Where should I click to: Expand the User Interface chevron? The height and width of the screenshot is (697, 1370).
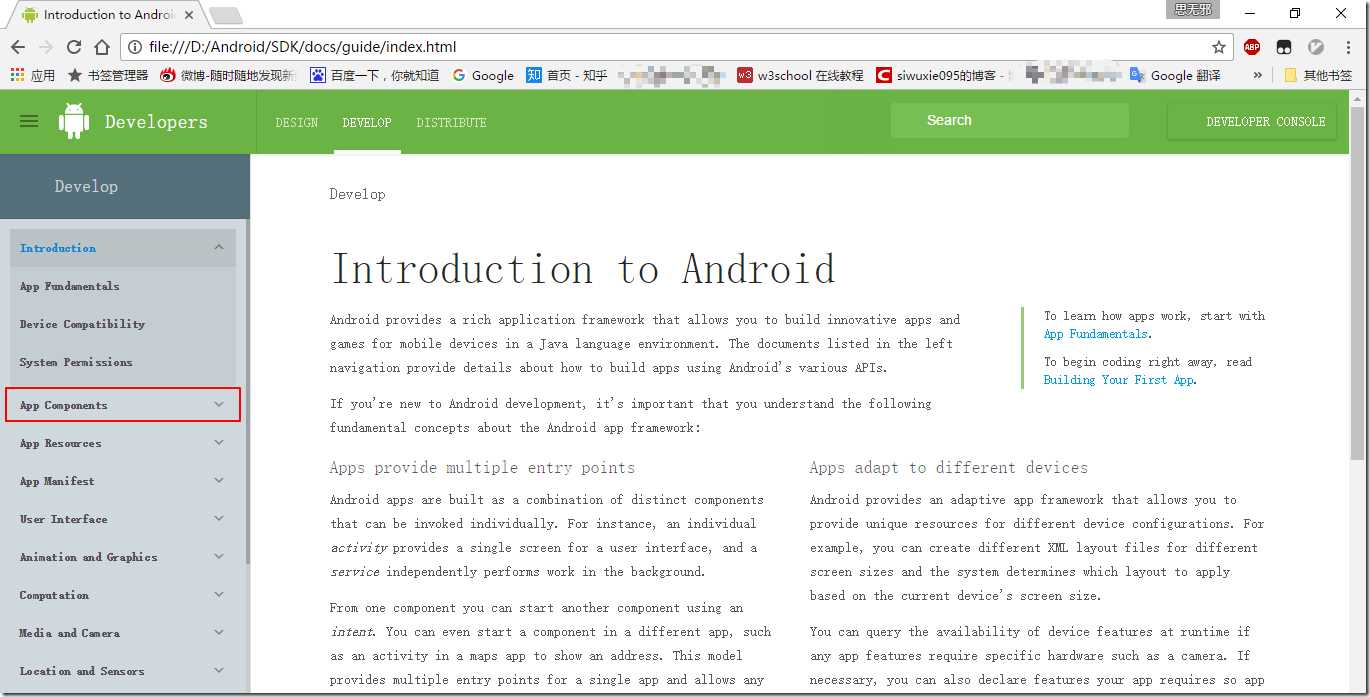tap(219, 519)
